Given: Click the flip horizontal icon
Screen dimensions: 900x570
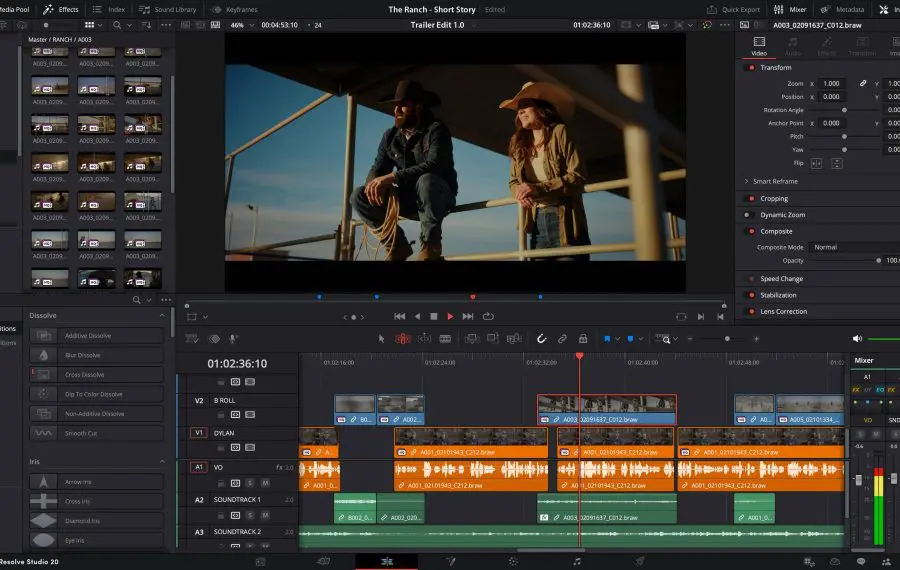Looking at the screenshot, I should coord(816,164).
